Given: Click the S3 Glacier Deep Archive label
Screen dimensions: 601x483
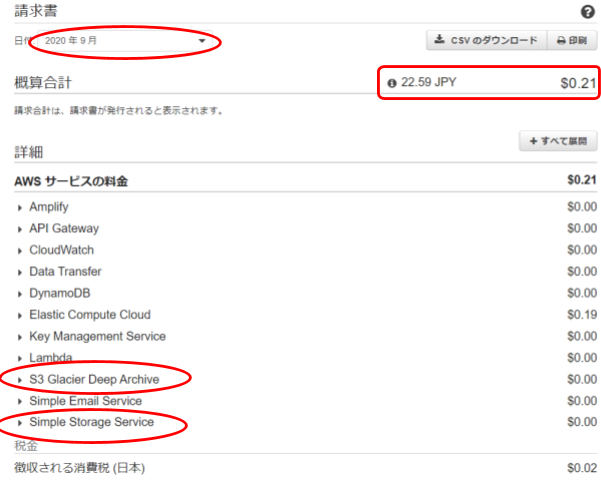Looking at the screenshot, I should click(94, 379).
